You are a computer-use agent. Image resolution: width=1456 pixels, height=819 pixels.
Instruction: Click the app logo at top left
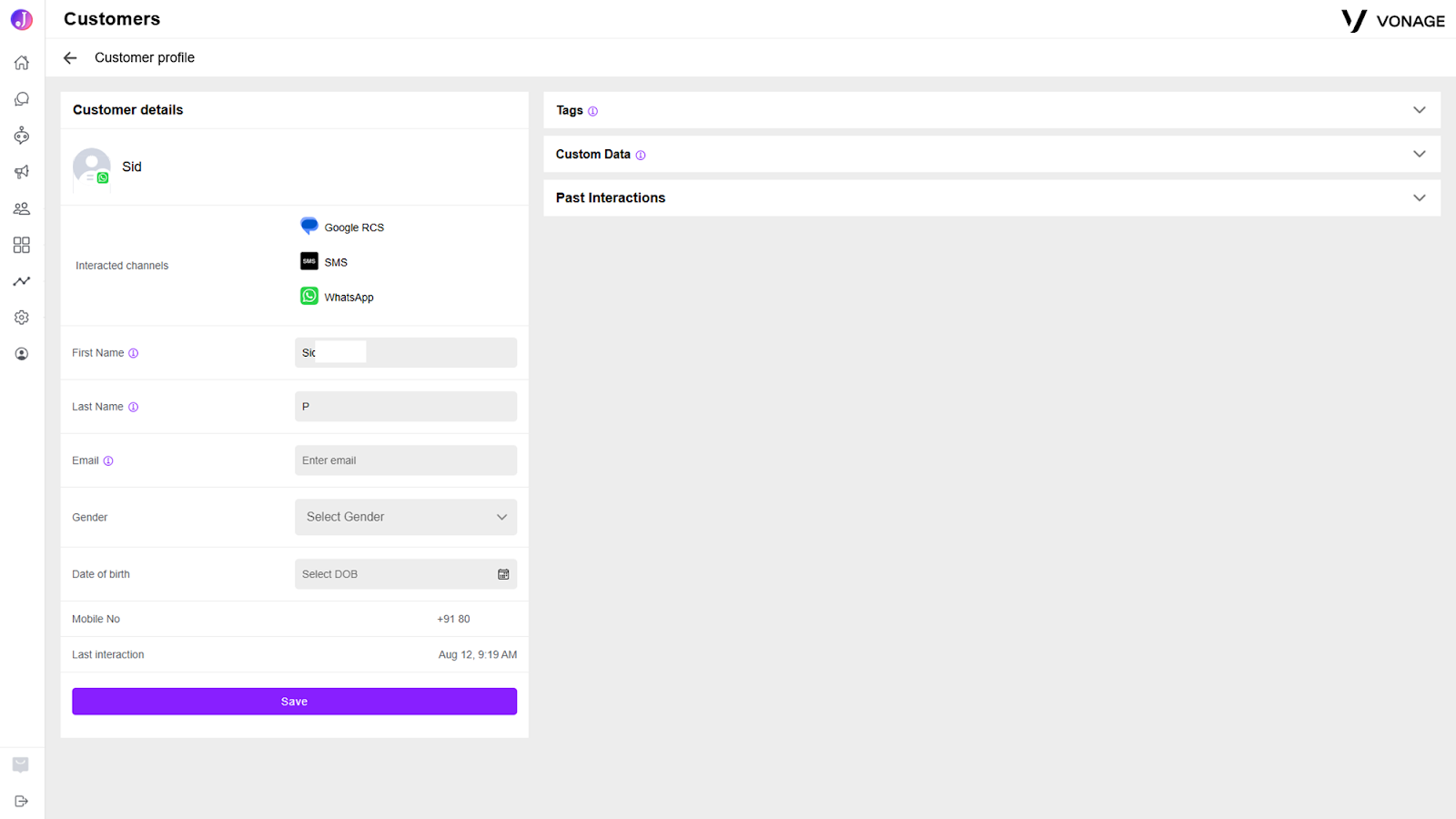tap(22, 19)
